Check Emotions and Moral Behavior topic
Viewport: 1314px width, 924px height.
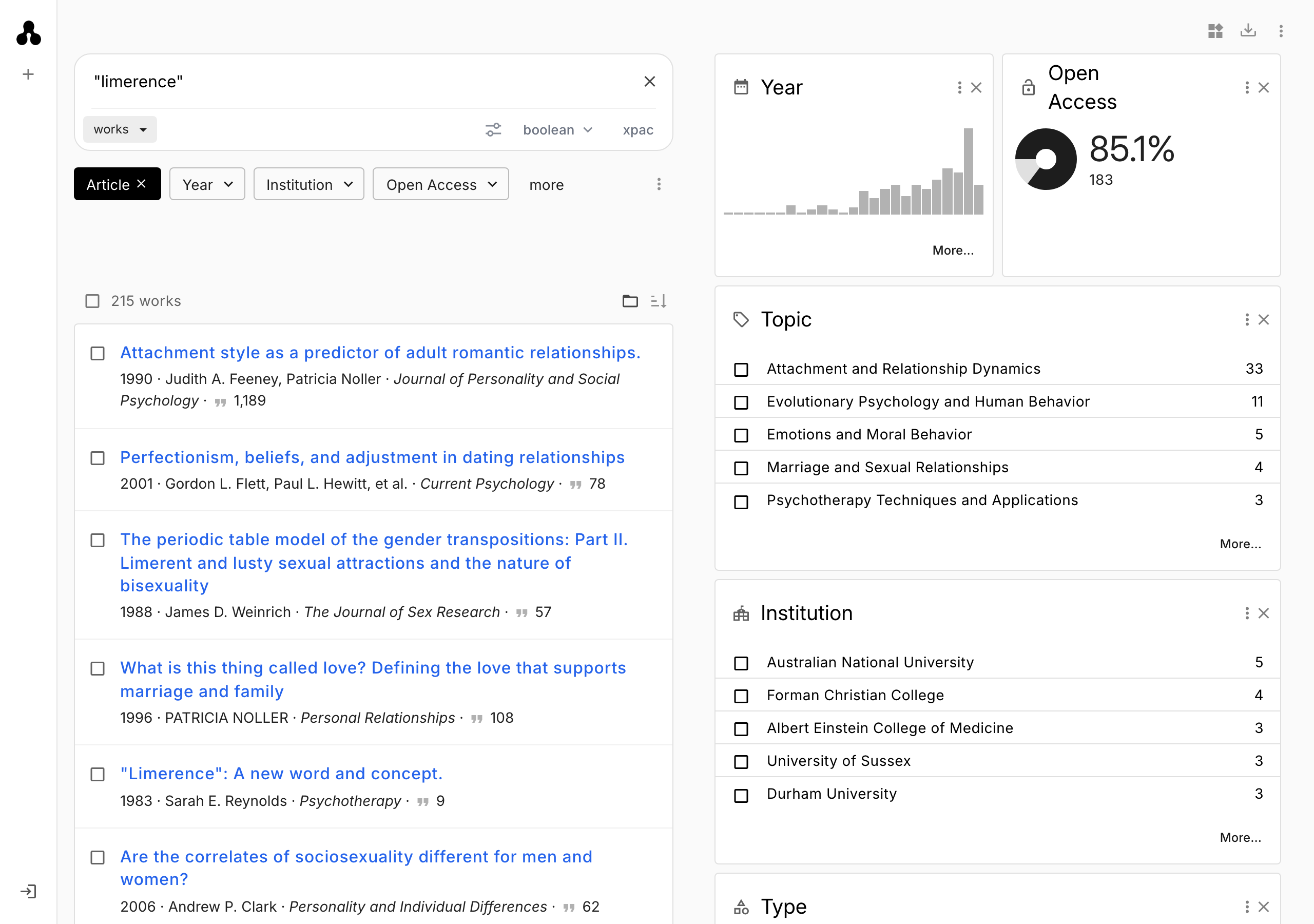coord(741,435)
